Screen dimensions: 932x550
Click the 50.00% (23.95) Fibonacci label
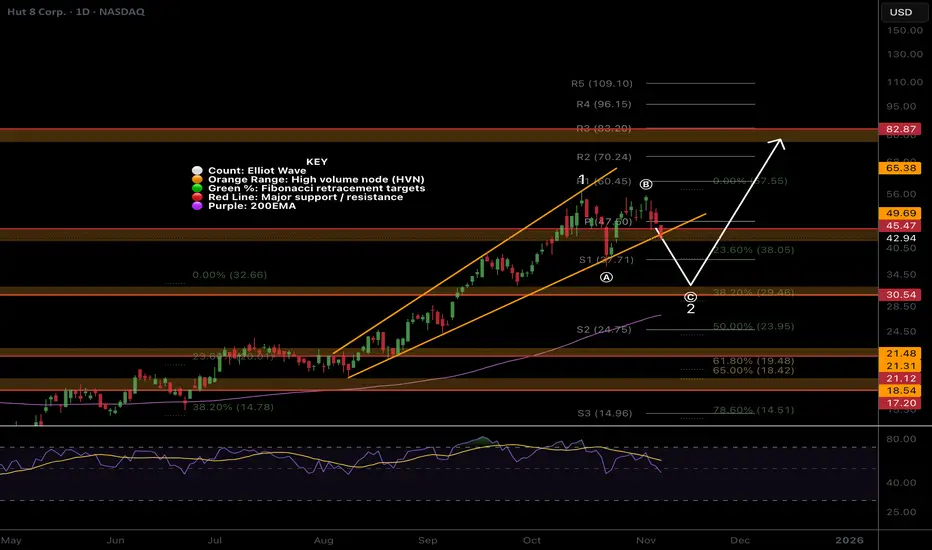tap(753, 326)
